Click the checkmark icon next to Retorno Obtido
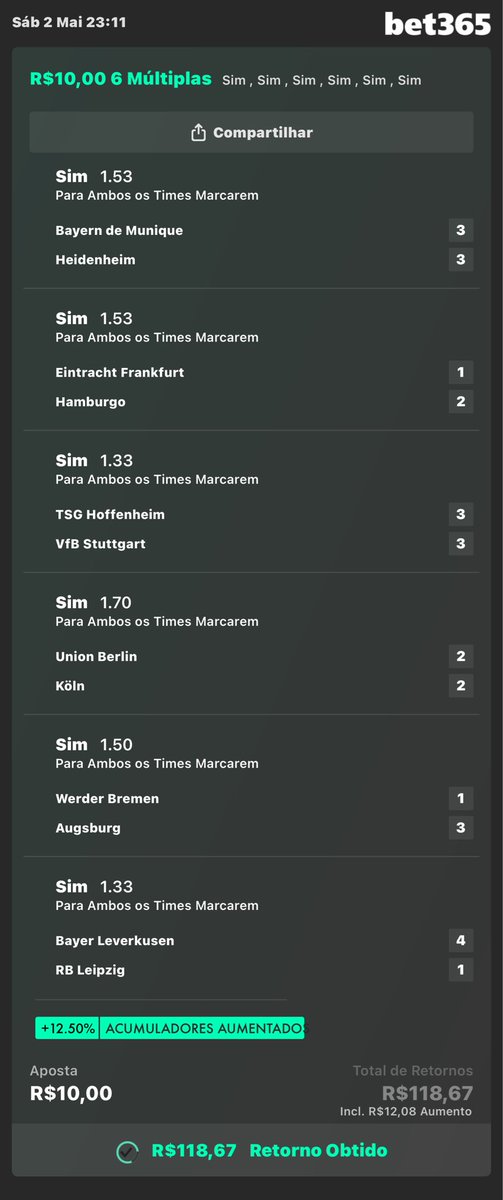This screenshot has width=503, height=1200. pos(127,1151)
